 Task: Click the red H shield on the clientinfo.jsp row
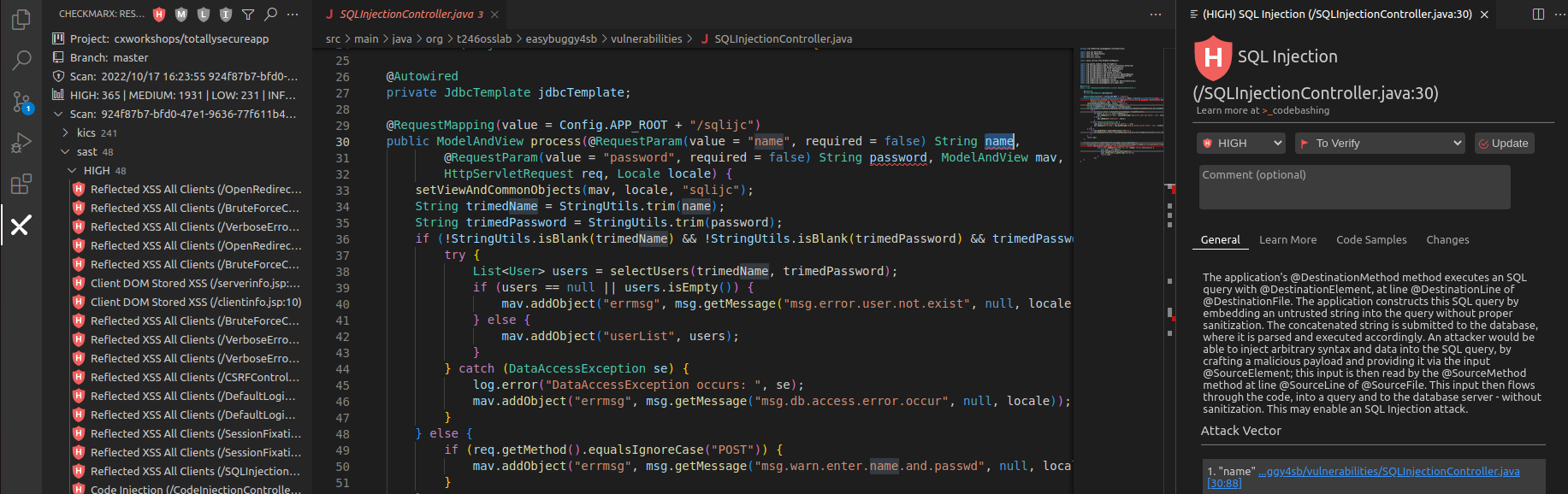click(x=79, y=302)
